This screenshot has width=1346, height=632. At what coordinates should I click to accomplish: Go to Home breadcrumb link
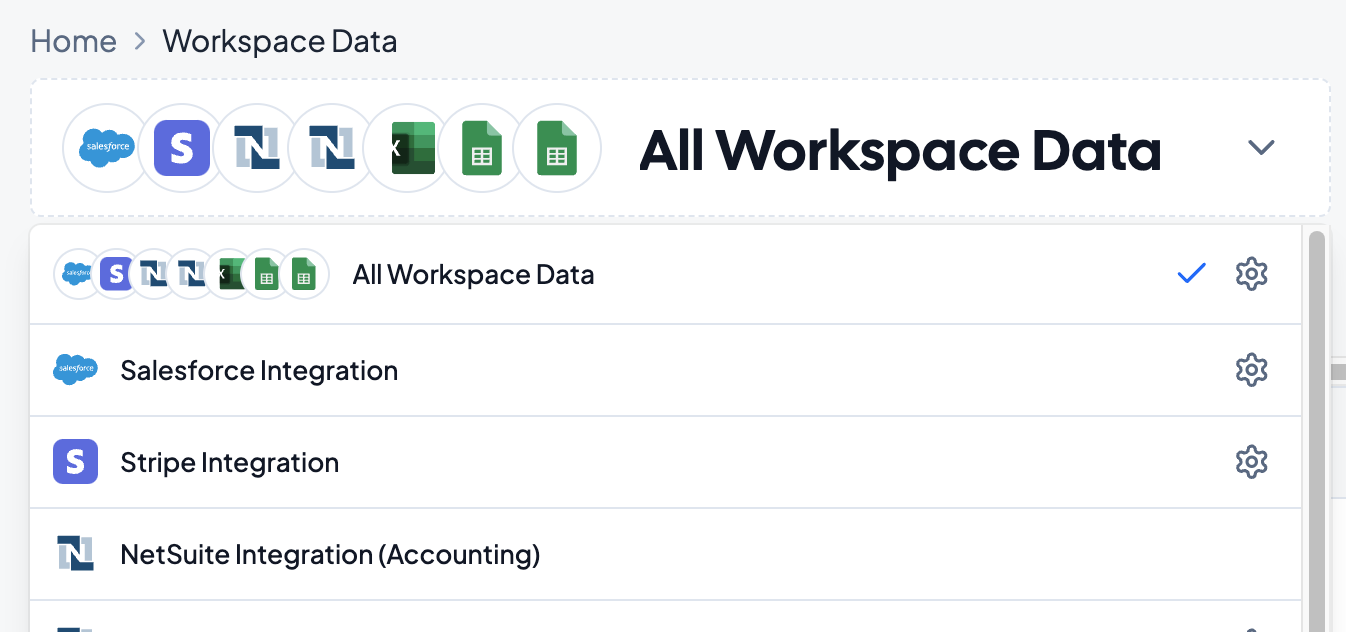click(73, 42)
